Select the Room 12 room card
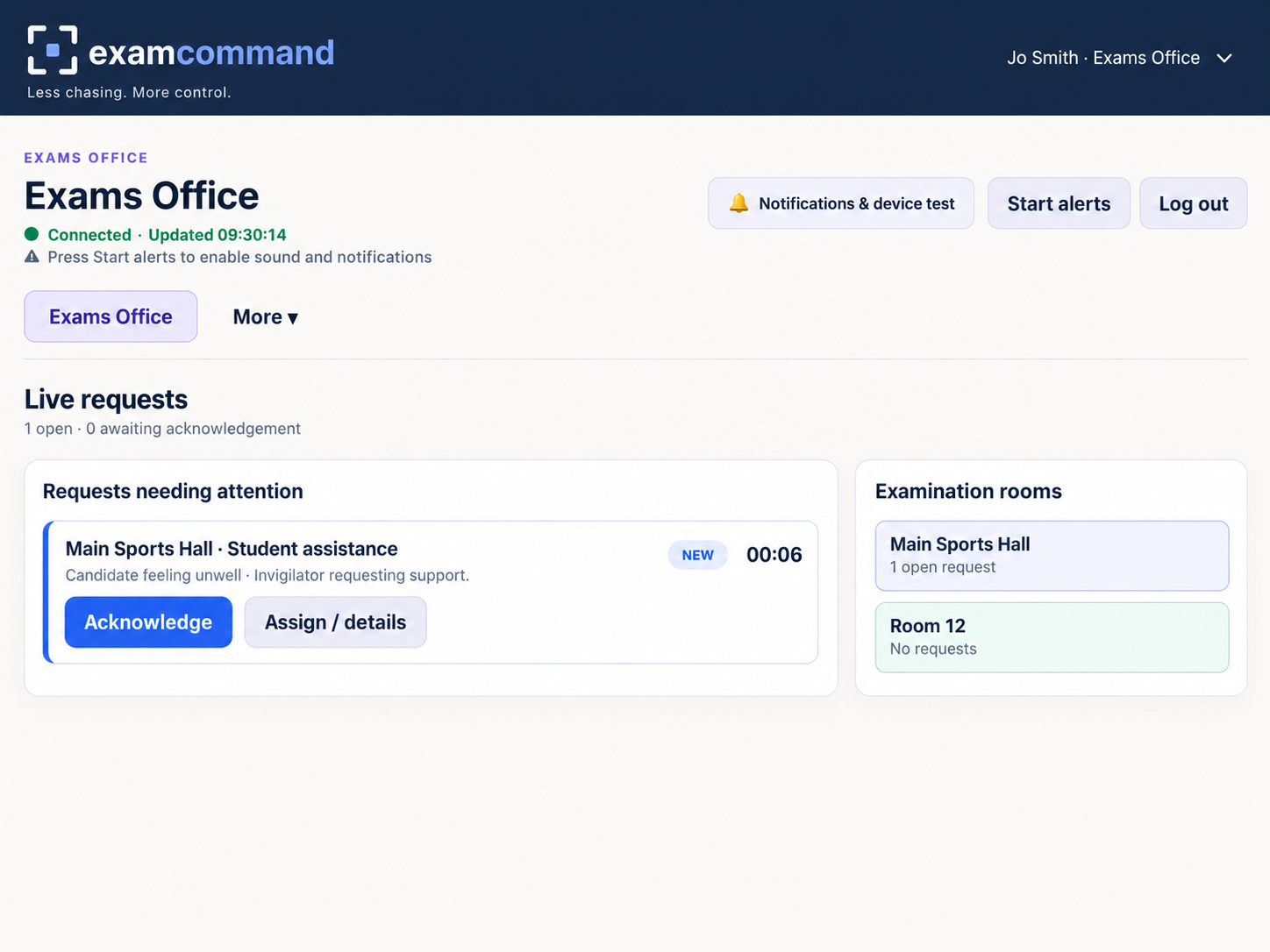The height and width of the screenshot is (952, 1270). pos(1052,637)
